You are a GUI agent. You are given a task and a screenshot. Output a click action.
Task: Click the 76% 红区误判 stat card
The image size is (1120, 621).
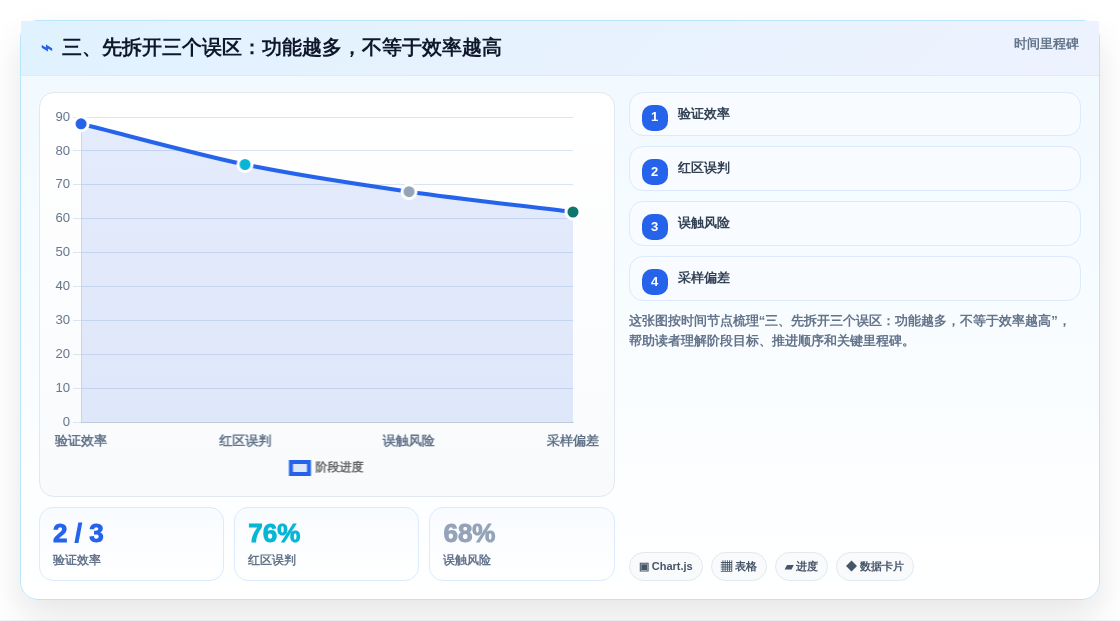[x=326, y=545]
